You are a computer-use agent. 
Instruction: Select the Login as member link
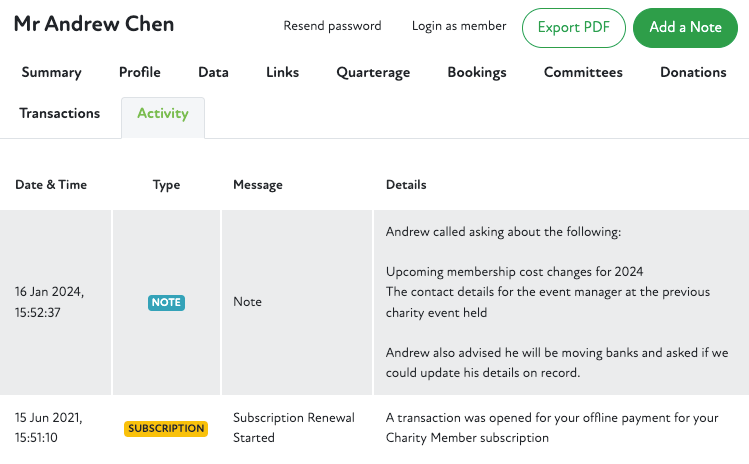(x=459, y=26)
